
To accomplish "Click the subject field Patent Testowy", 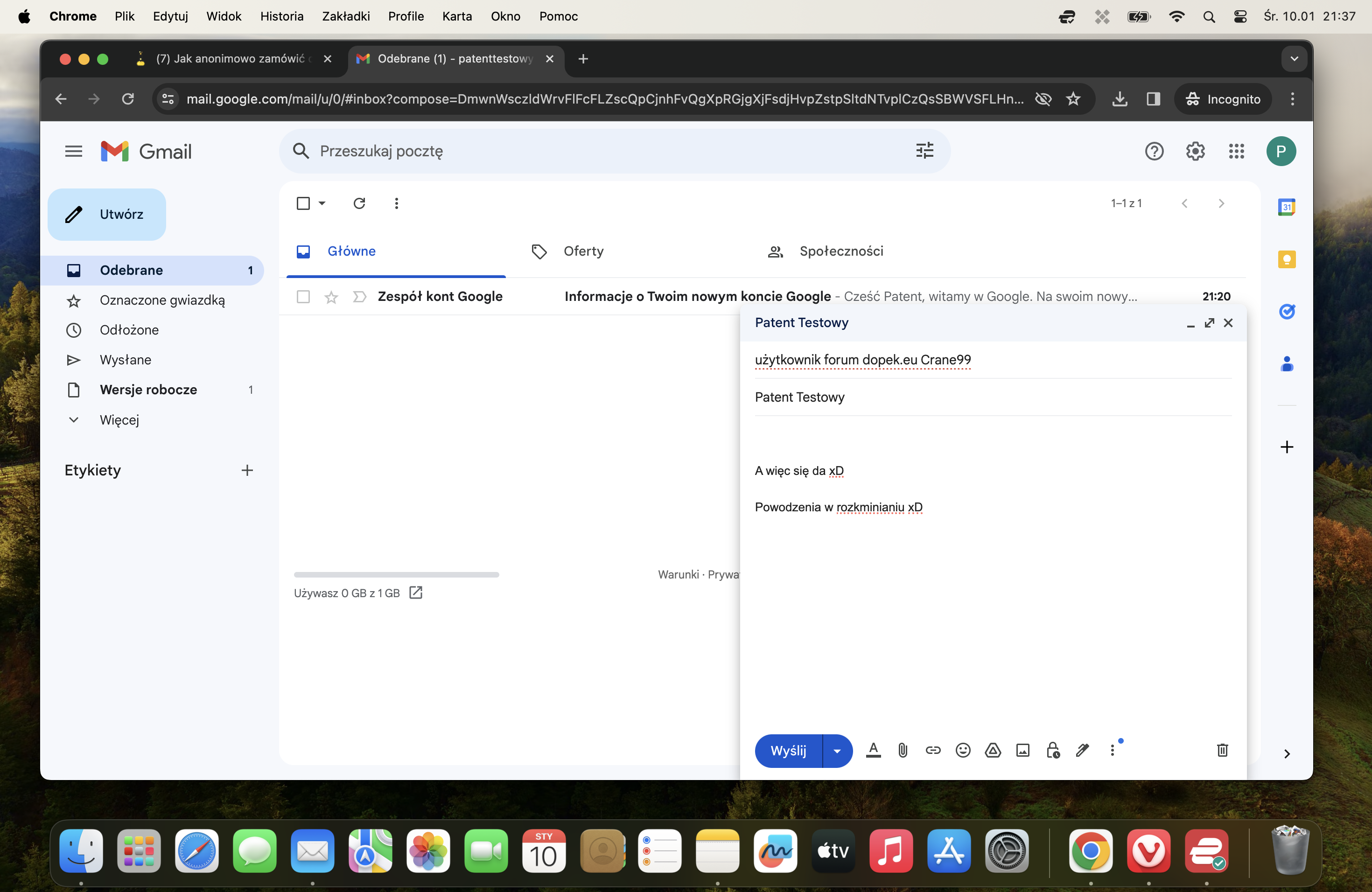I will pyautogui.click(x=993, y=397).
